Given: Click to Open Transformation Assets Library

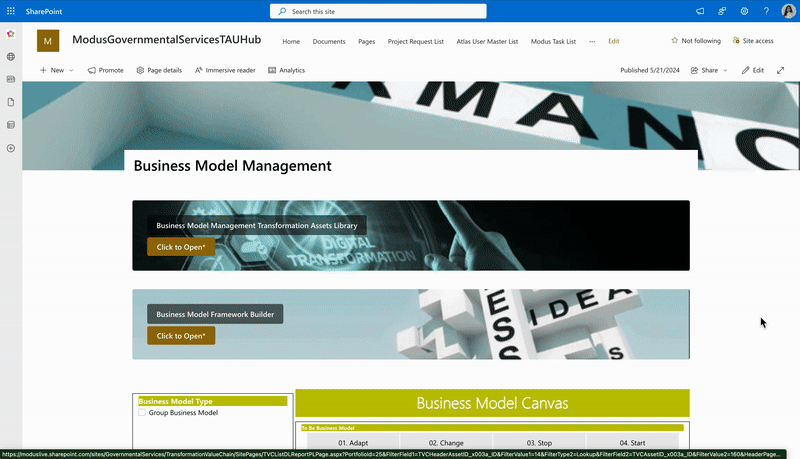Looking at the screenshot, I should click(x=181, y=247).
